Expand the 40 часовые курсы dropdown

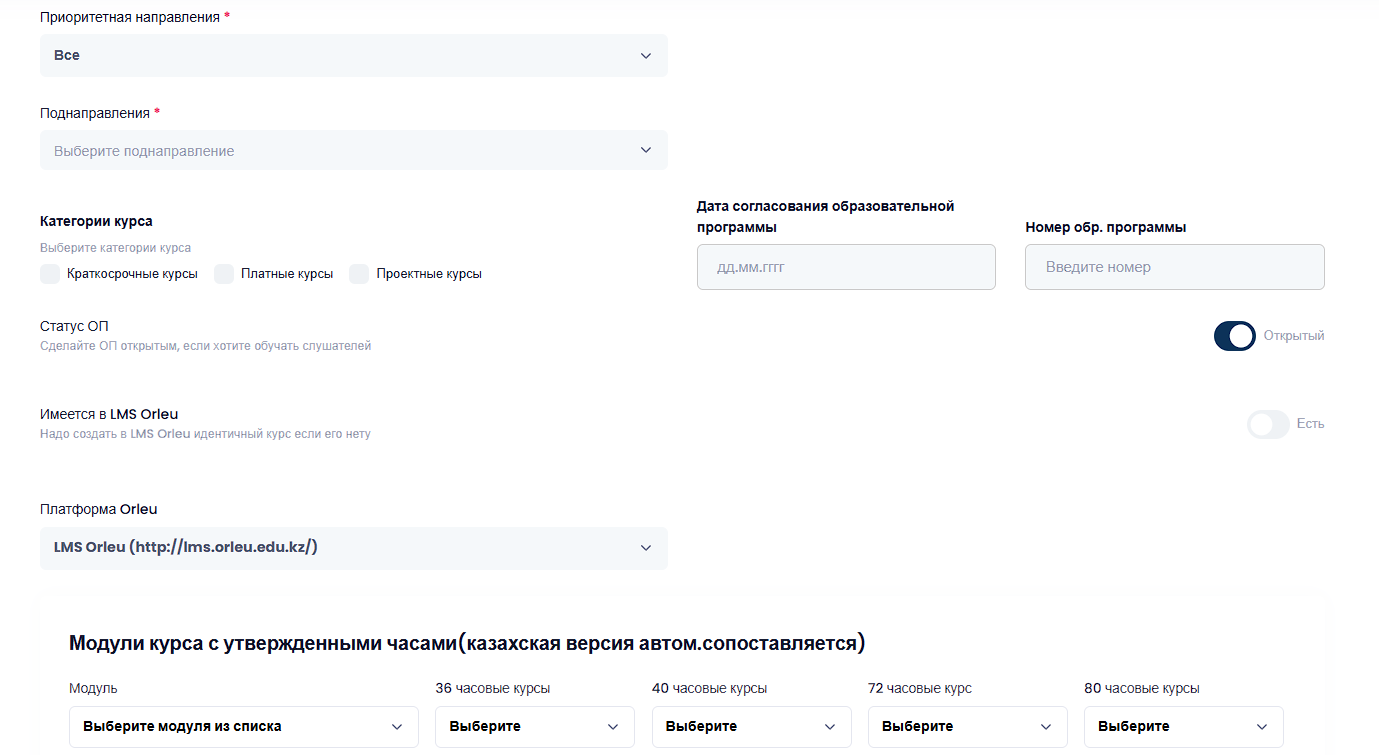[751, 727]
